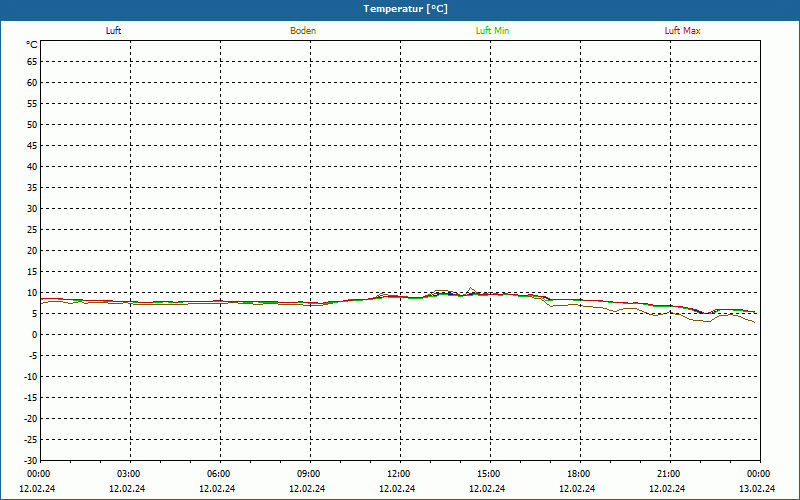Click the 40 value on the y-axis
This screenshot has width=800, height=500.
(x=32, y=167)
